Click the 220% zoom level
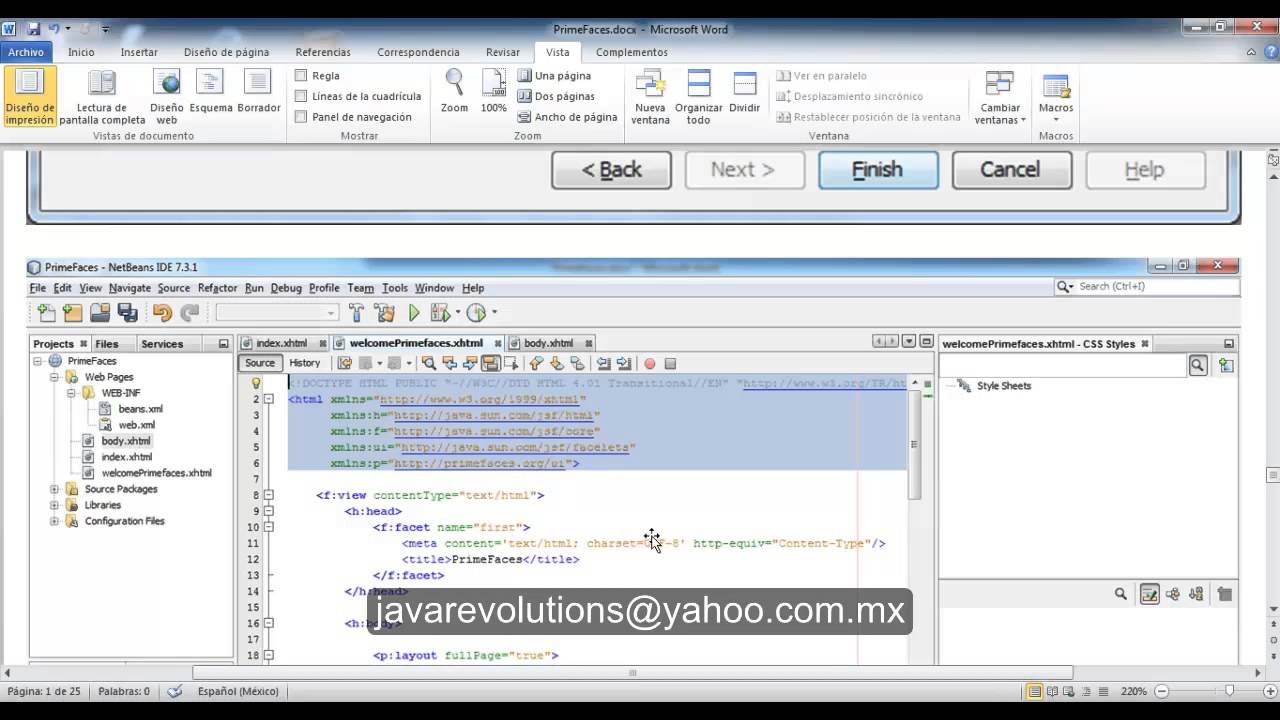 pos(1133,691)
